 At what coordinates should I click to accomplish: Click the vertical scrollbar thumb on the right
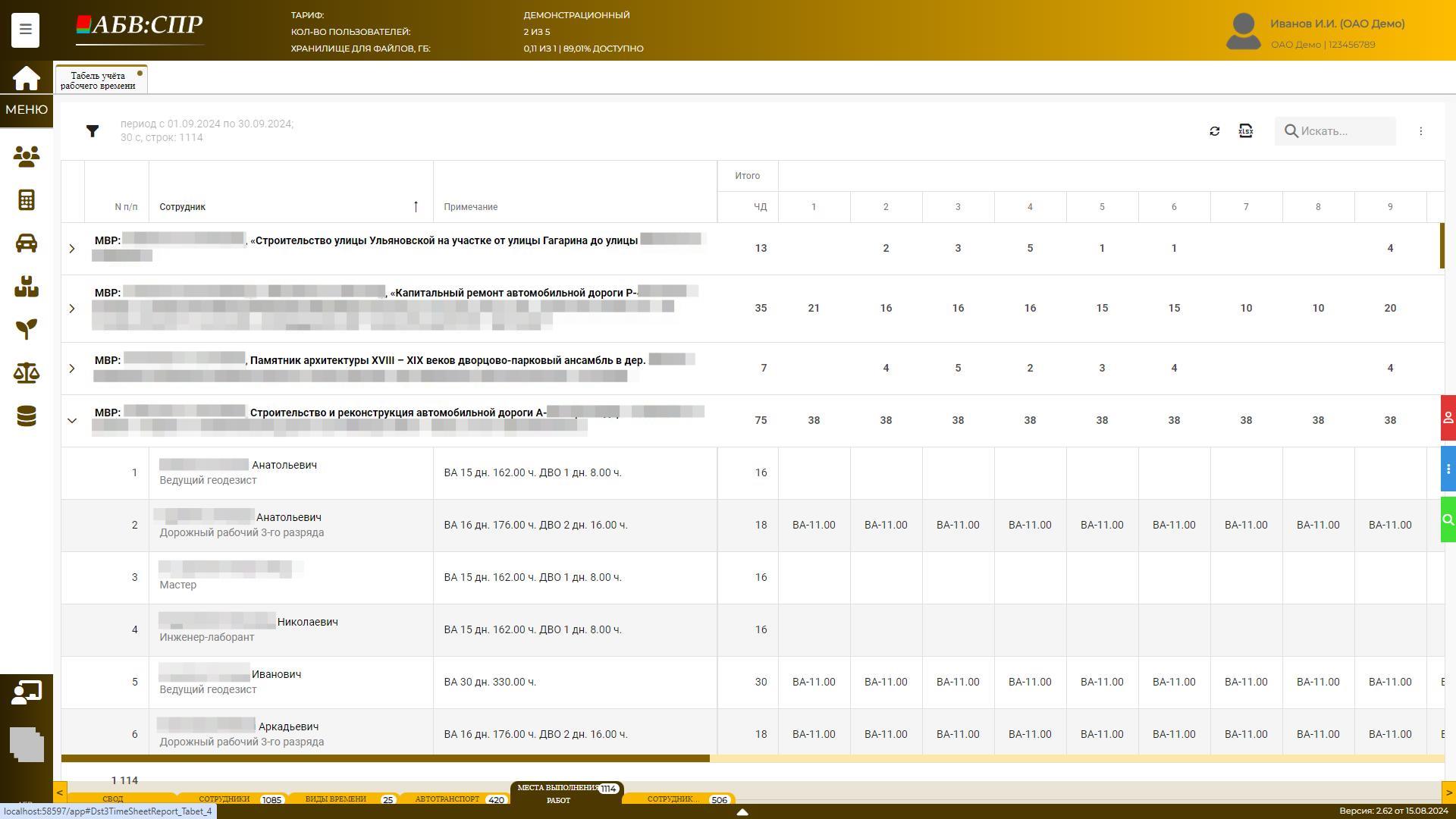coord(1442,245)
